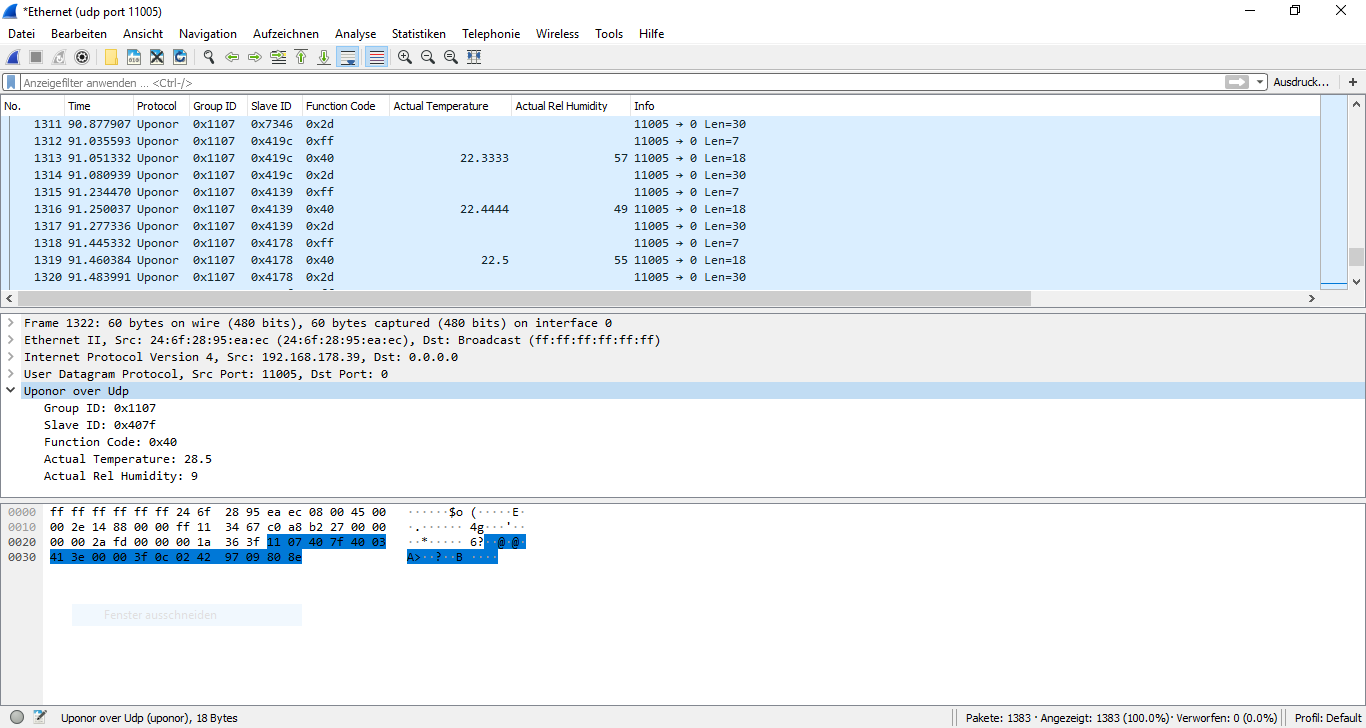Sort by Function Code column header

pyautogui.click(x=346, y=106)
